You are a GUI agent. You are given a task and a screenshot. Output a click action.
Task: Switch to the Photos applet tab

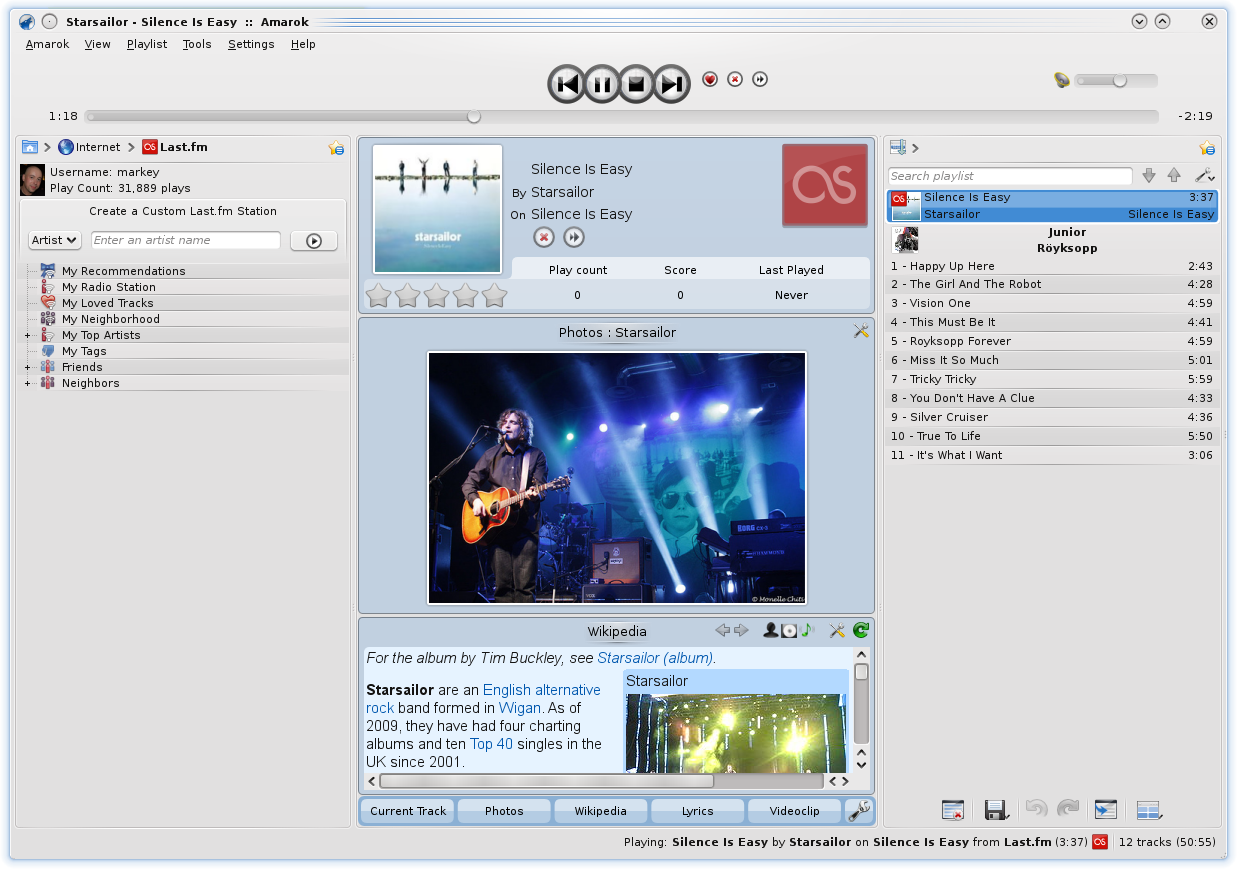coord(504,811)
